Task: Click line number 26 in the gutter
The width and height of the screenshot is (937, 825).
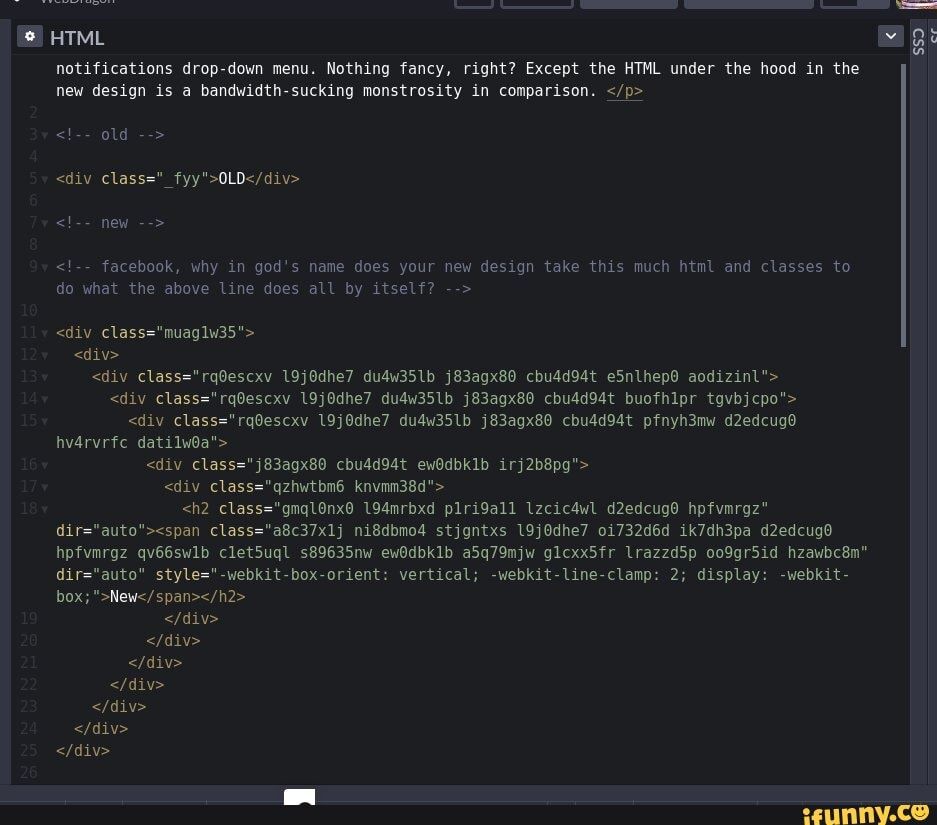Action: click(28, 772)
